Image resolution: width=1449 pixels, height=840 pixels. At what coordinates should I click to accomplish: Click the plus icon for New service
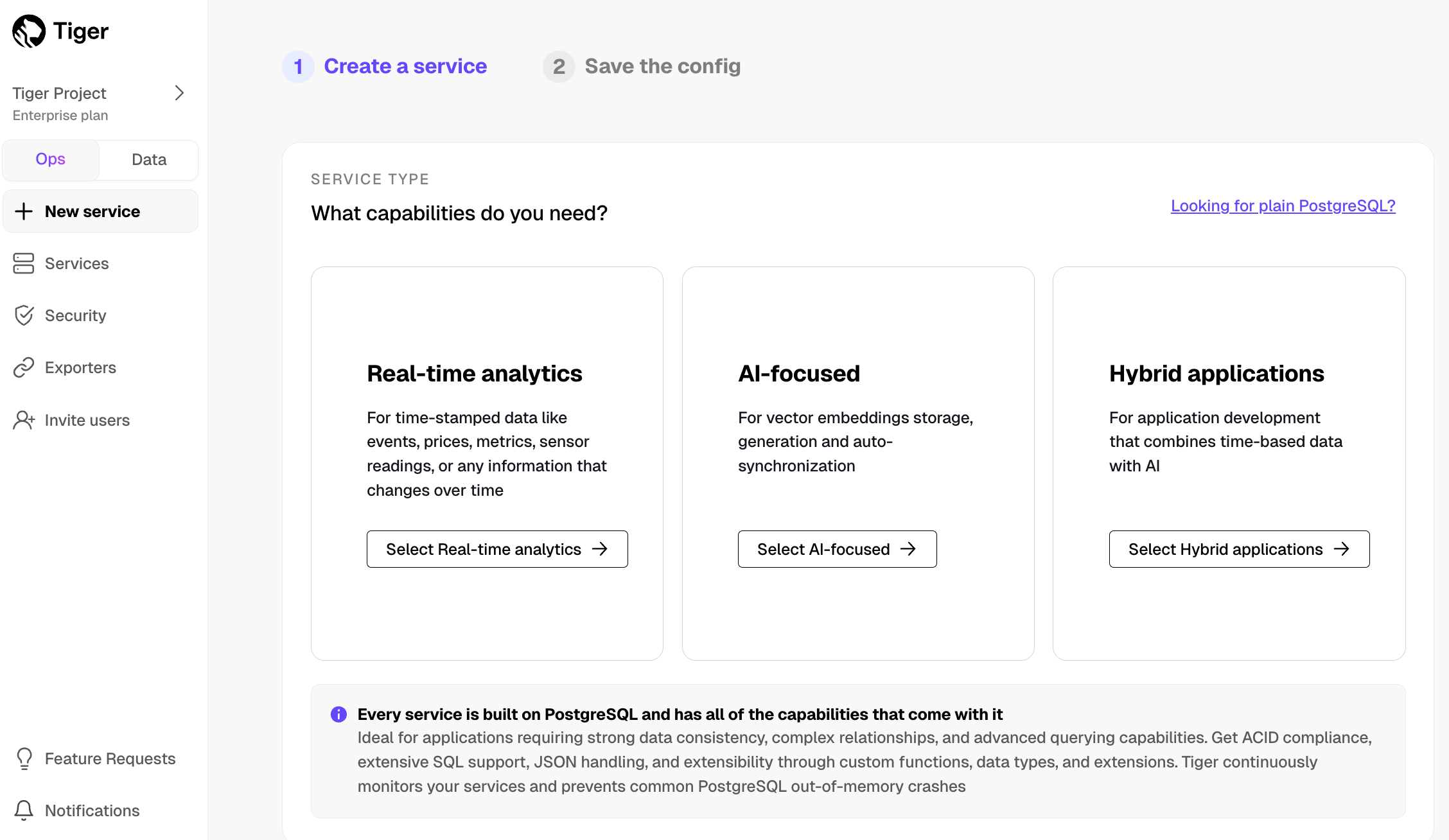24,211
